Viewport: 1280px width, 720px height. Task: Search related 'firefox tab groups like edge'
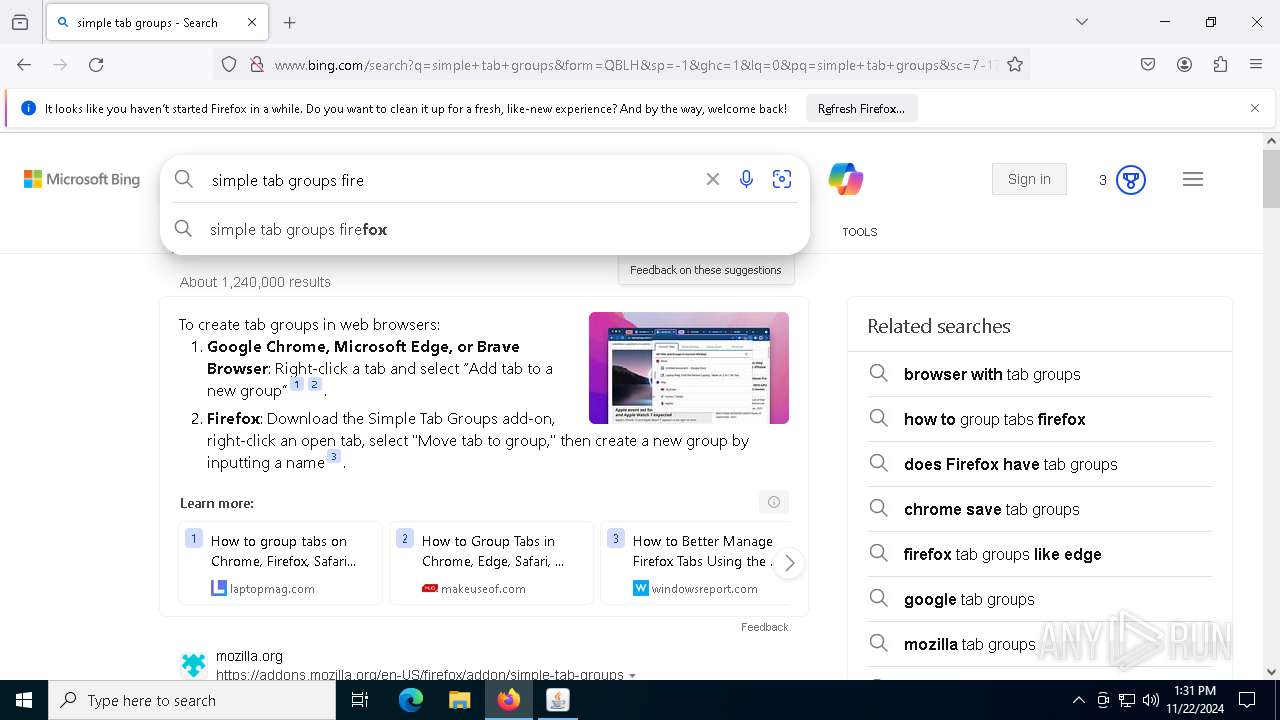pos(1040,554)
